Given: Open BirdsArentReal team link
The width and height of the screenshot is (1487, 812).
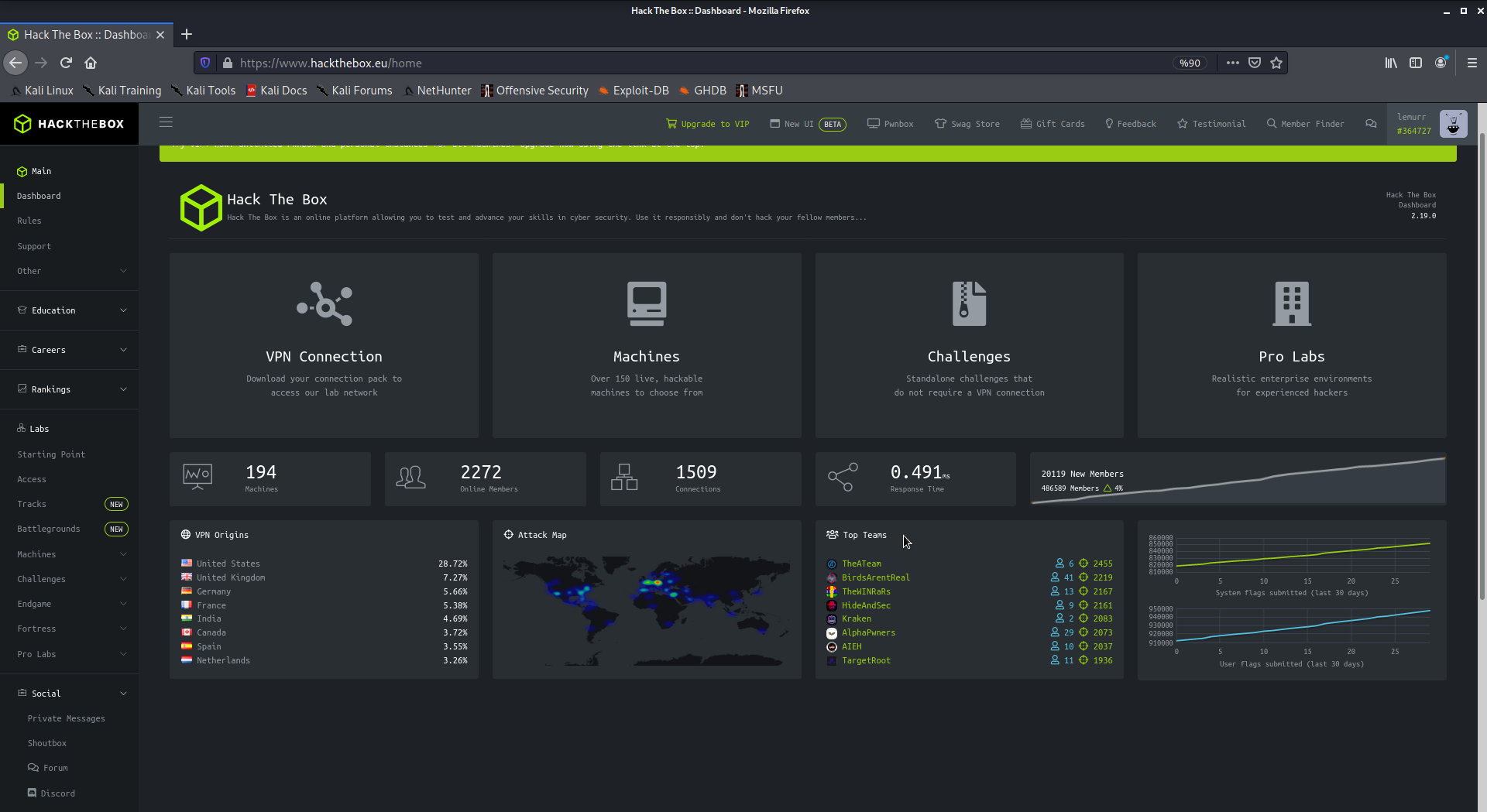Looking at the screenshot, I should coord(876,577).
